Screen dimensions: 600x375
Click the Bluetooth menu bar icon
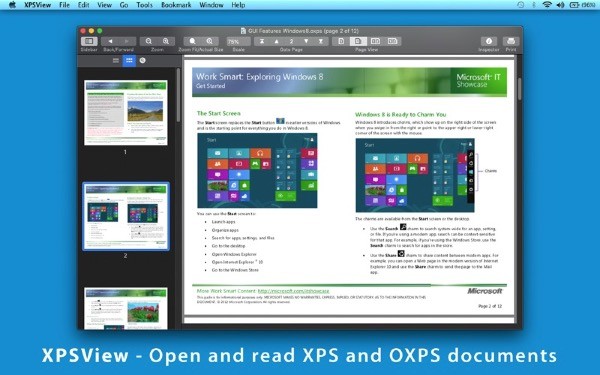[x=534, y=5]
